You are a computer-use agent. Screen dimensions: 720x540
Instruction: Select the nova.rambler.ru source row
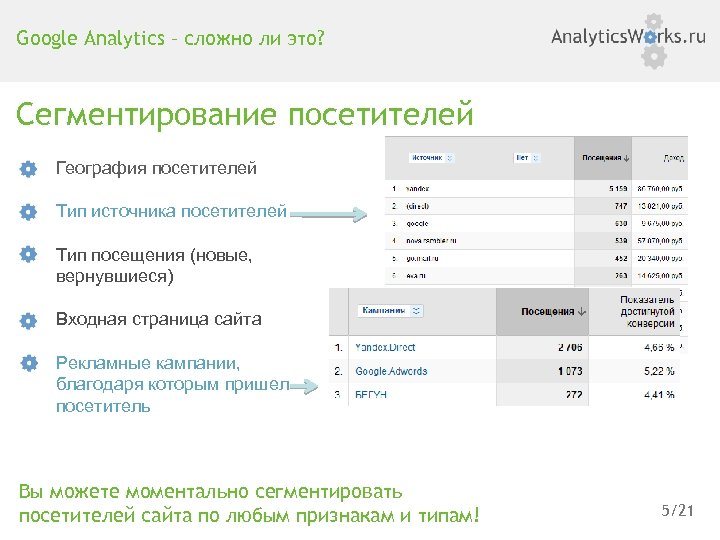click(536, 241)
